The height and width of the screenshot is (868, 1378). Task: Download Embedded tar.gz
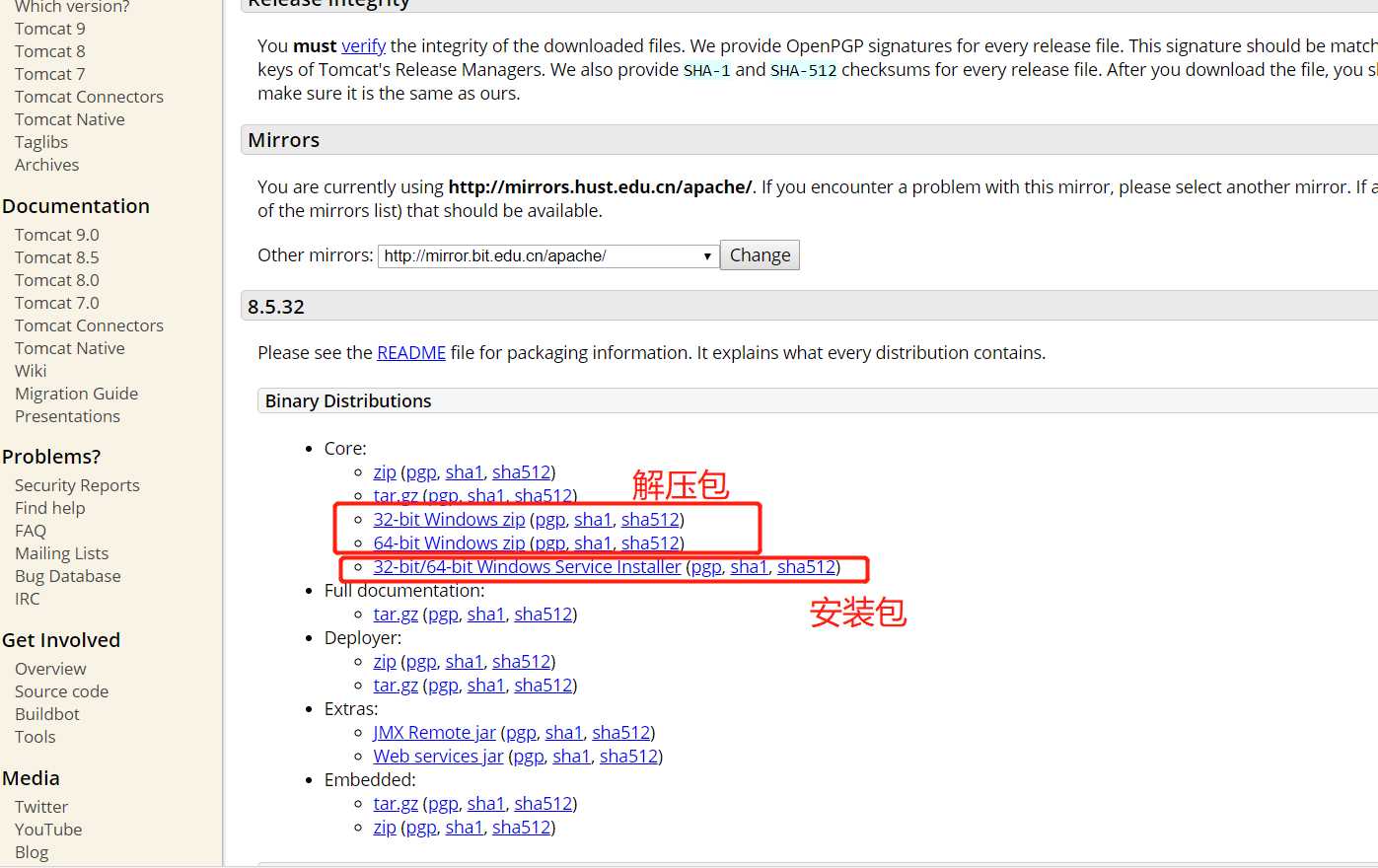[x=396, y=803]
